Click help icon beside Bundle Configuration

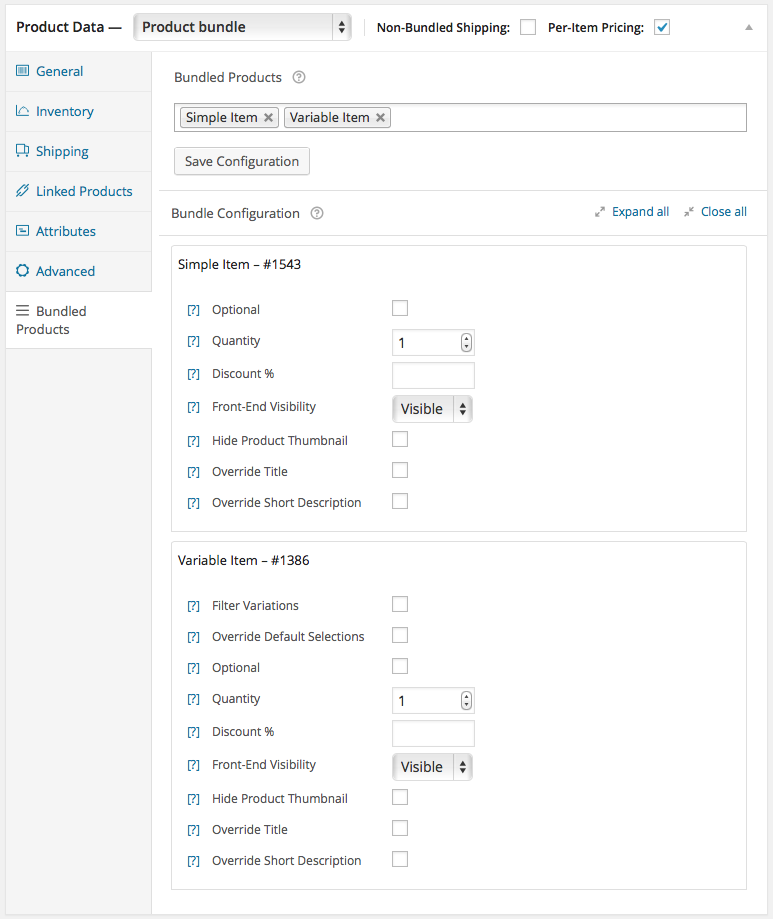[317, 213]
